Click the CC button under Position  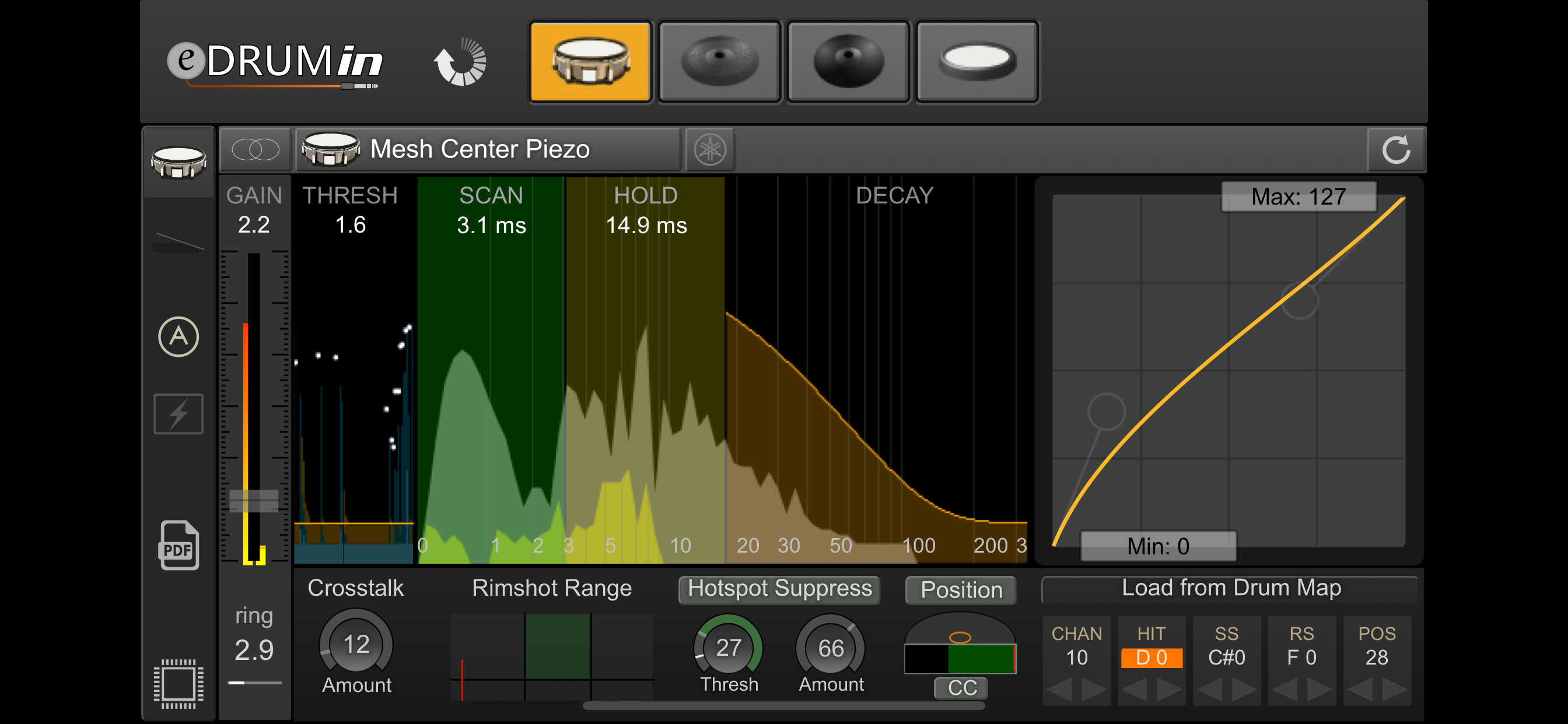[961, 687]
